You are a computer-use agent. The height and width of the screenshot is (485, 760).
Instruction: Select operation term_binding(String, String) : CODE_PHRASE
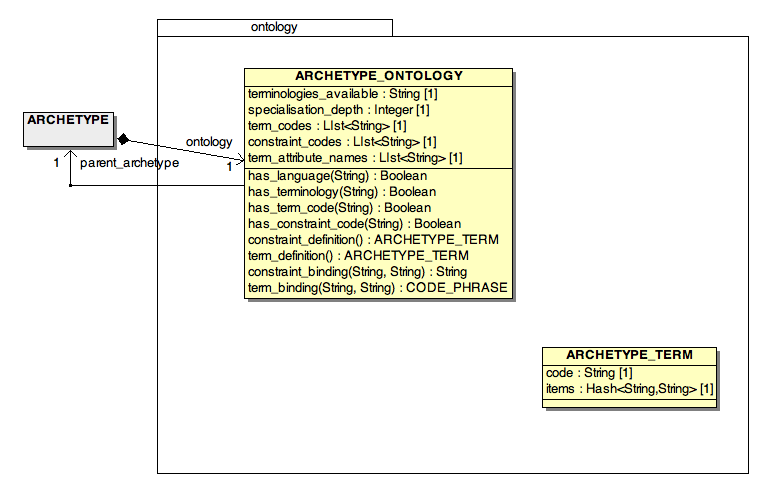coord(378,287)
